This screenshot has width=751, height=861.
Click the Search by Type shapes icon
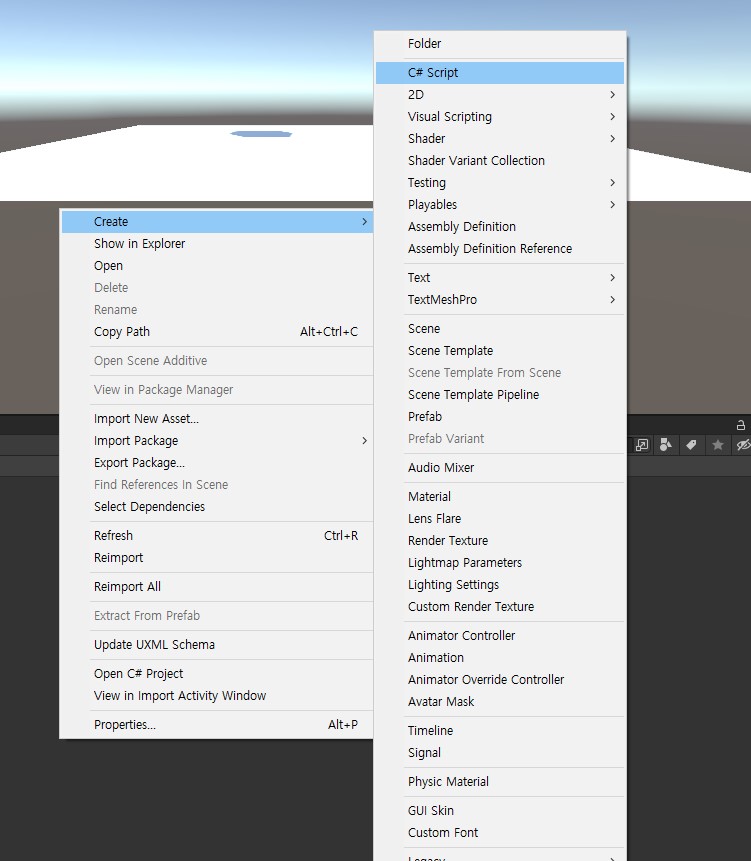(666, 445)
